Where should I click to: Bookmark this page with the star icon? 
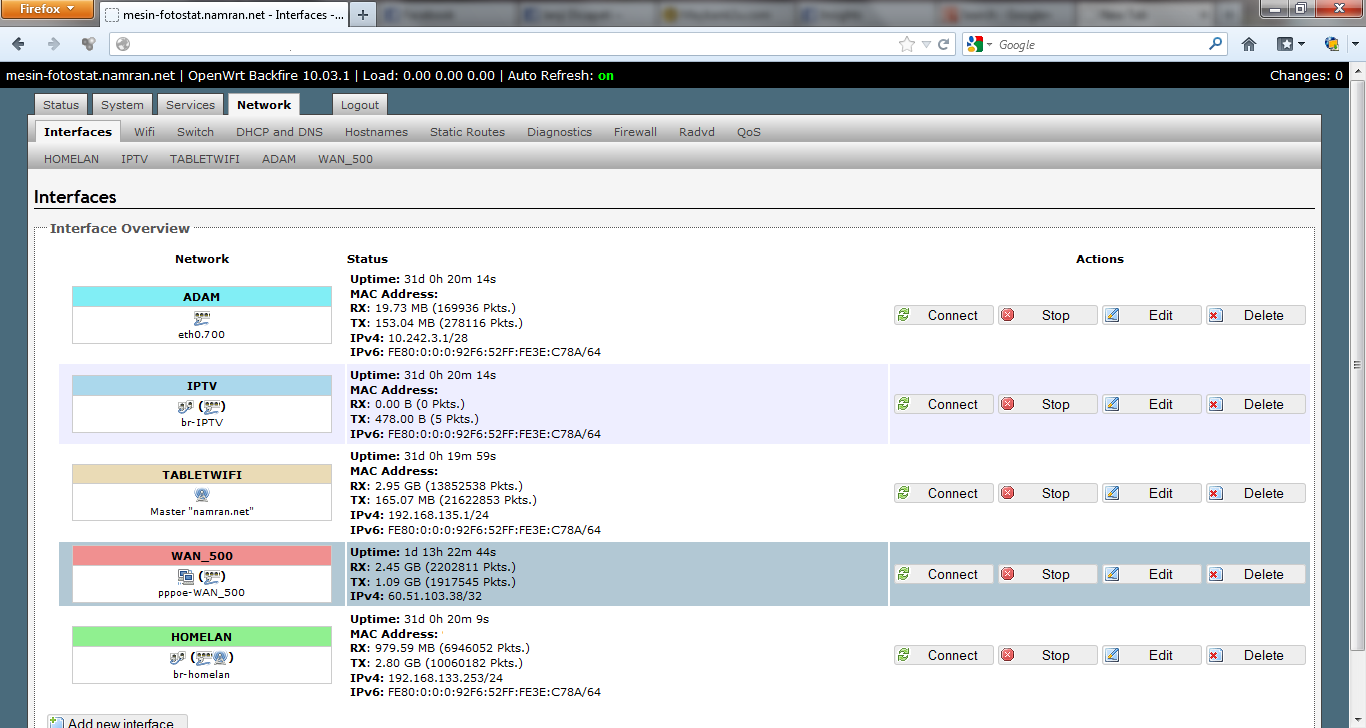906,44
